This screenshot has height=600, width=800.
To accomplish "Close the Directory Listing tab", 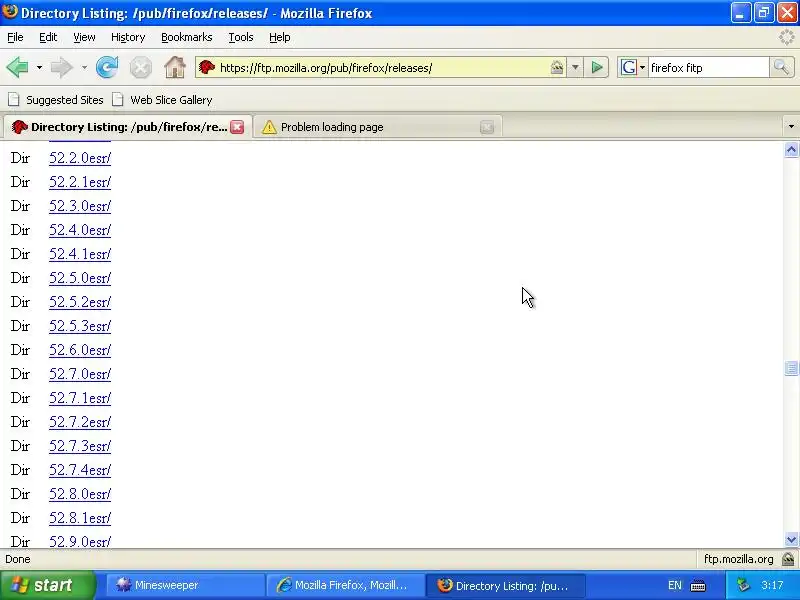I will pyautogui.click(x=237, y=127).
